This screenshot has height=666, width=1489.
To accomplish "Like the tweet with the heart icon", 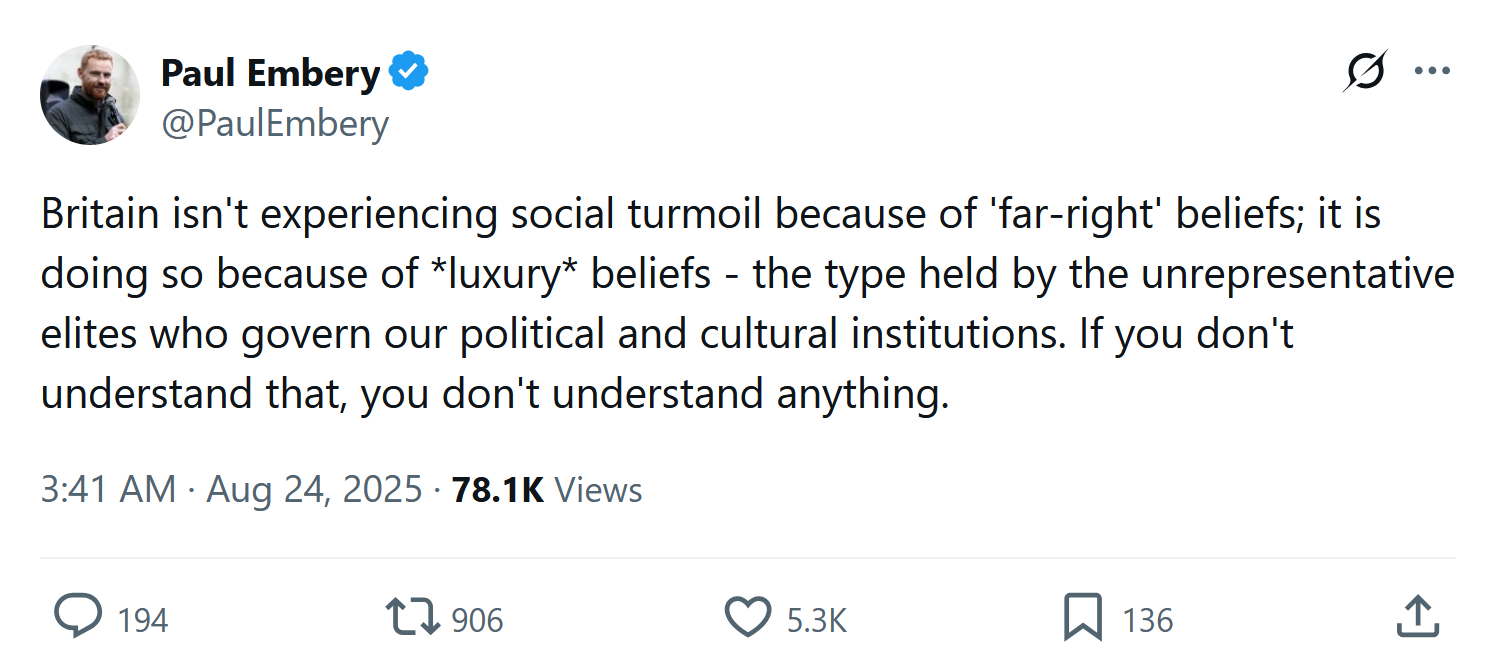I will click(x=747, y=618).
